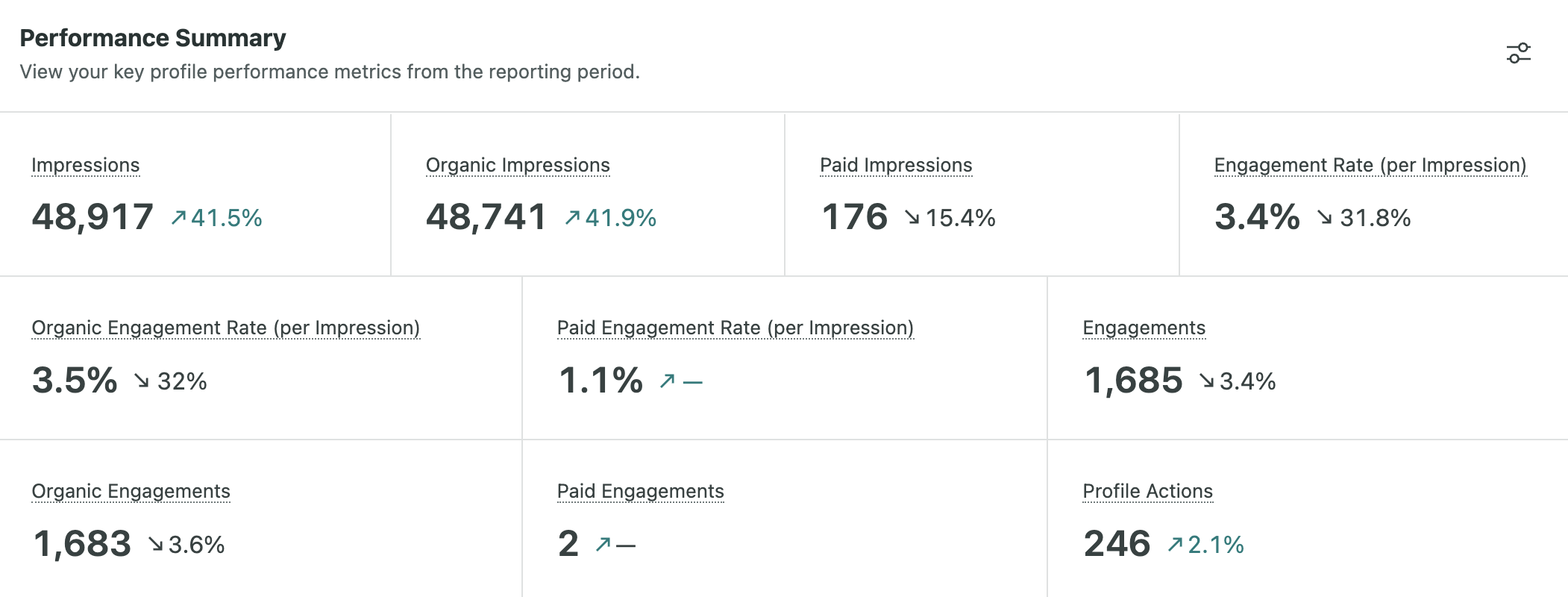This screenshot has width=1568, height=597.
Task: Click the 48,917 impressions value
Action: [92, 217]
